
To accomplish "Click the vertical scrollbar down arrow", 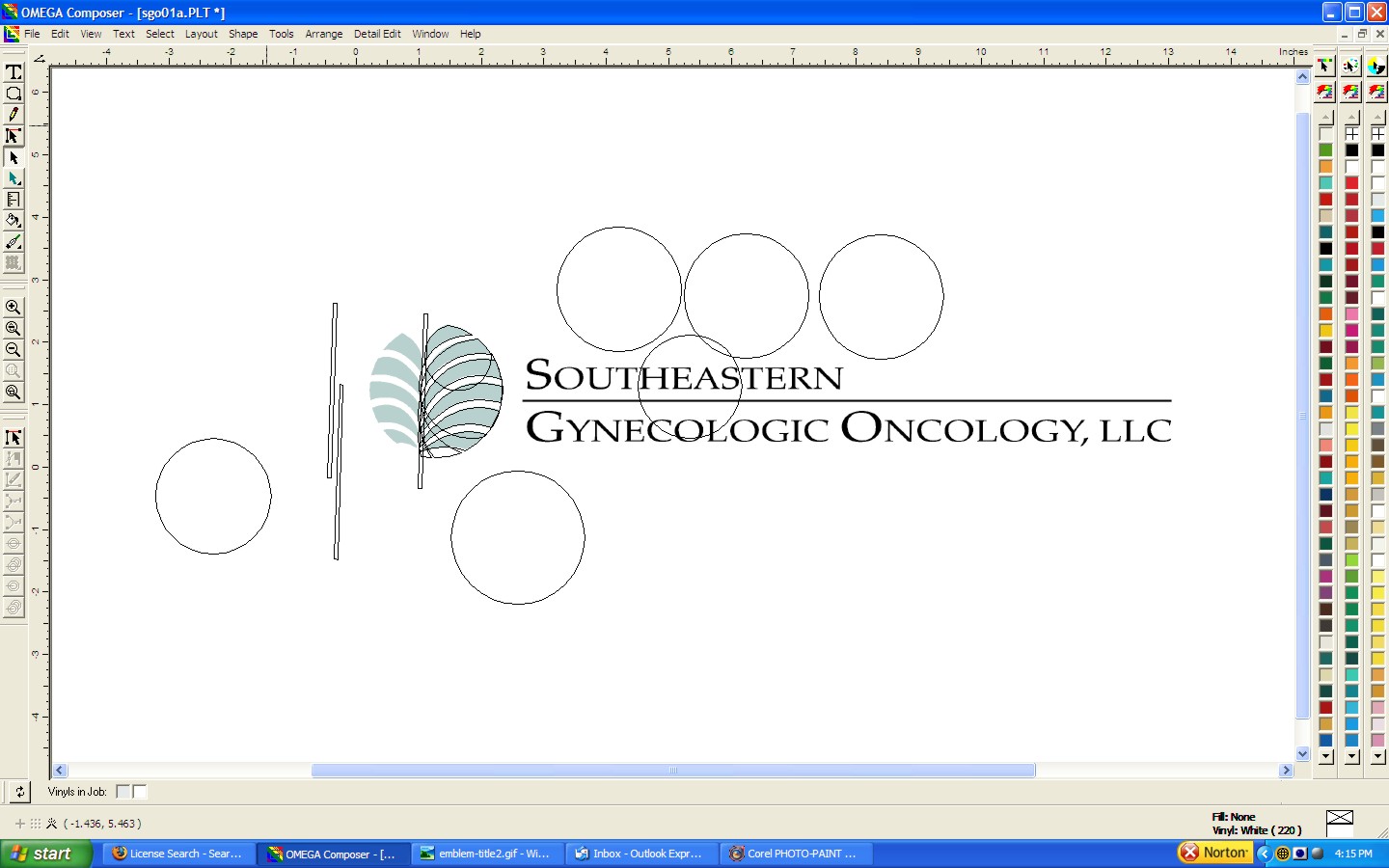I will (1303, 754).
